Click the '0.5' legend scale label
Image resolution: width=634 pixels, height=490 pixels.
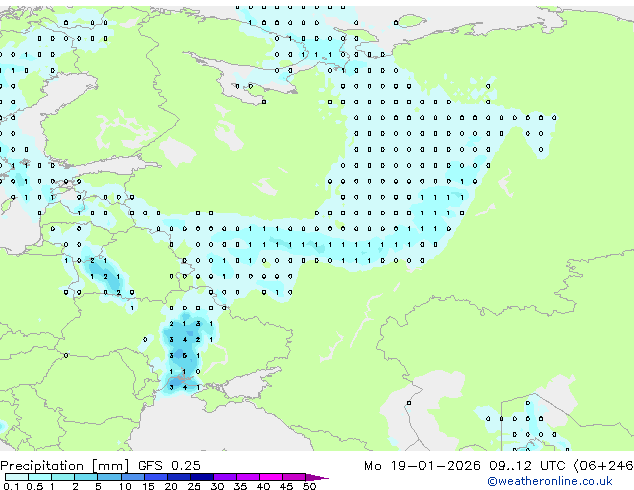point(34,486)
